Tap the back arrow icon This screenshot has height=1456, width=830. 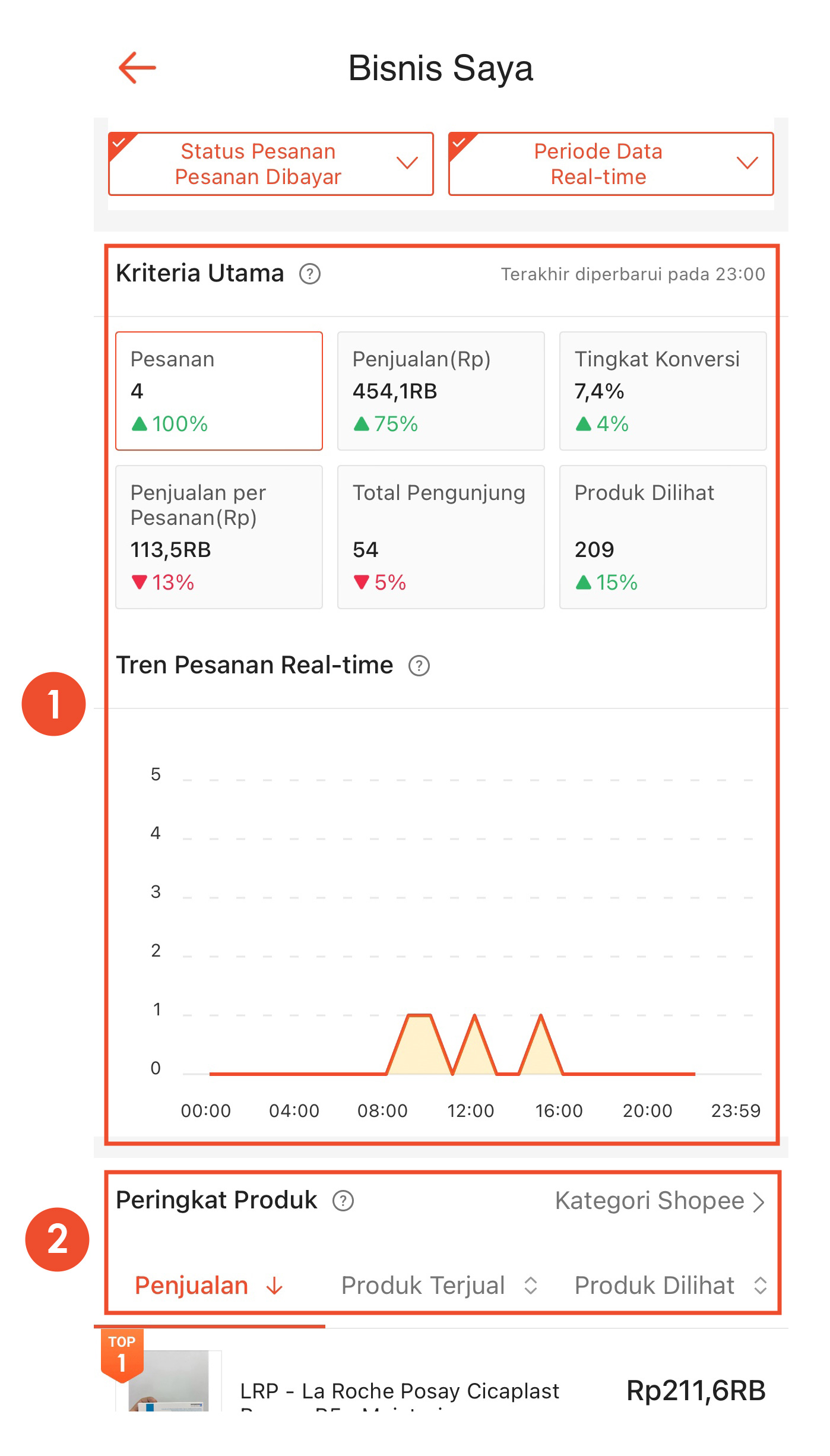137,68
